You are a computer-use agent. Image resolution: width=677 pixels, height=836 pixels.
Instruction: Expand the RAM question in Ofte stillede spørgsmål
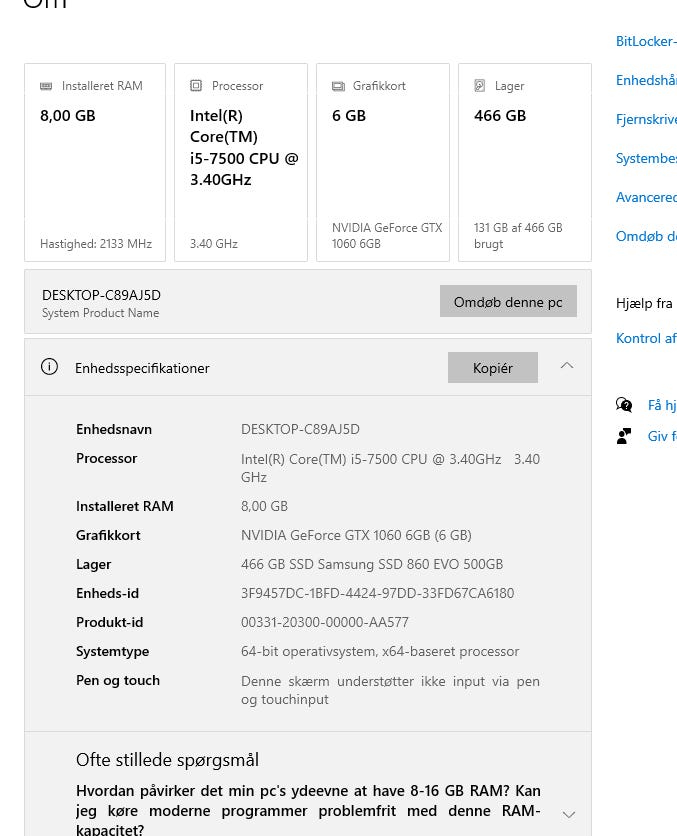(569, 814)
